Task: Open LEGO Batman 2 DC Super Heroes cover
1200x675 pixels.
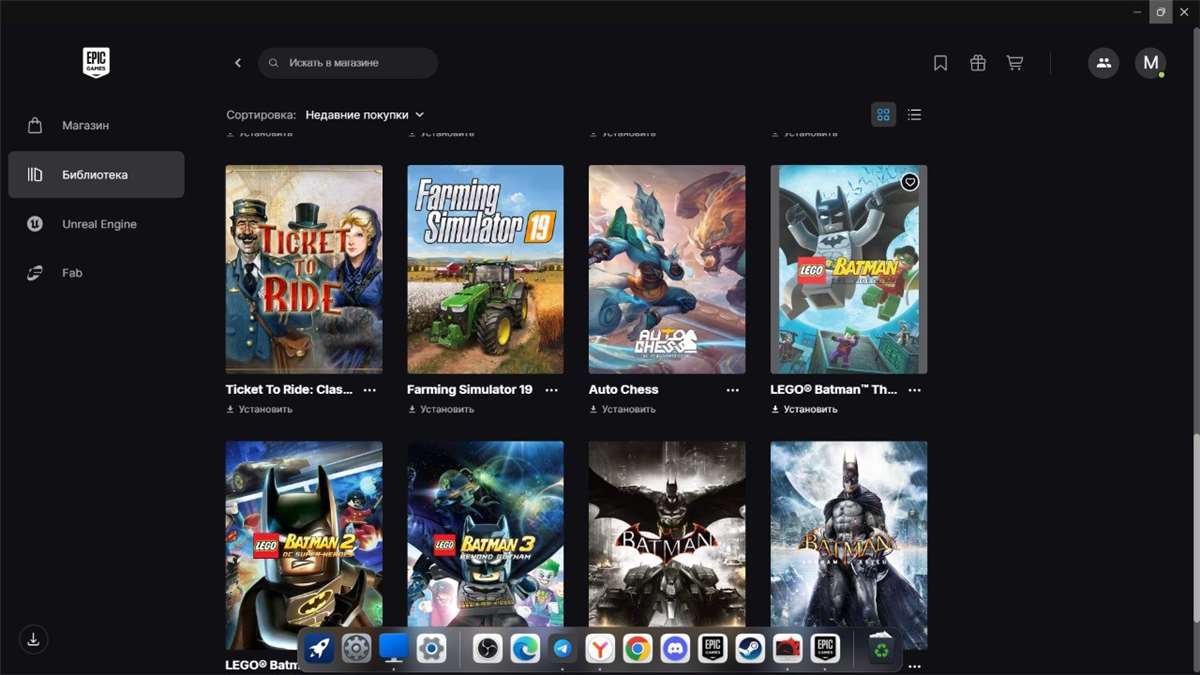Action: [x=304, y=545]
